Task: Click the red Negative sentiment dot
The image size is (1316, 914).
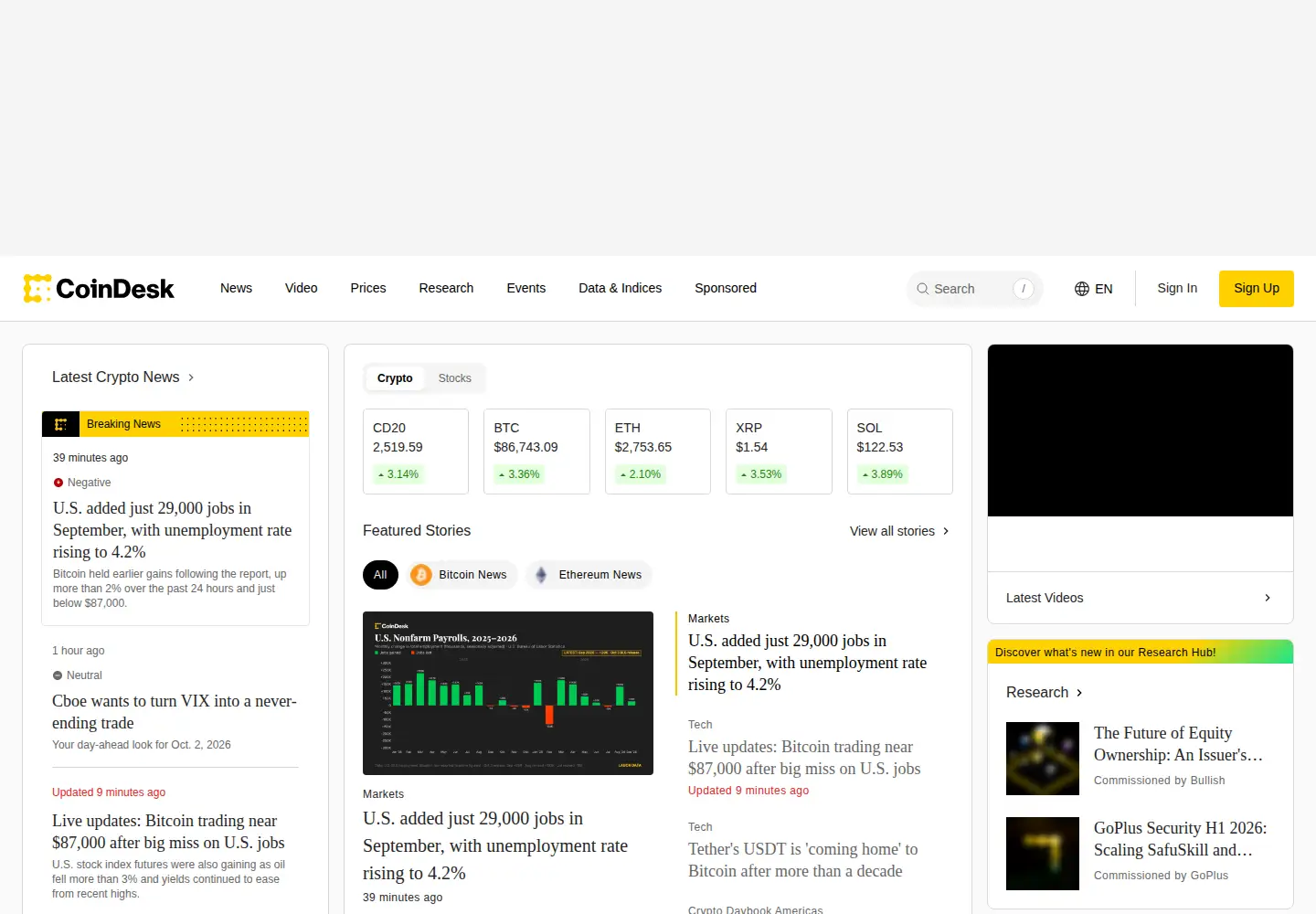Action: click(58, 483)
